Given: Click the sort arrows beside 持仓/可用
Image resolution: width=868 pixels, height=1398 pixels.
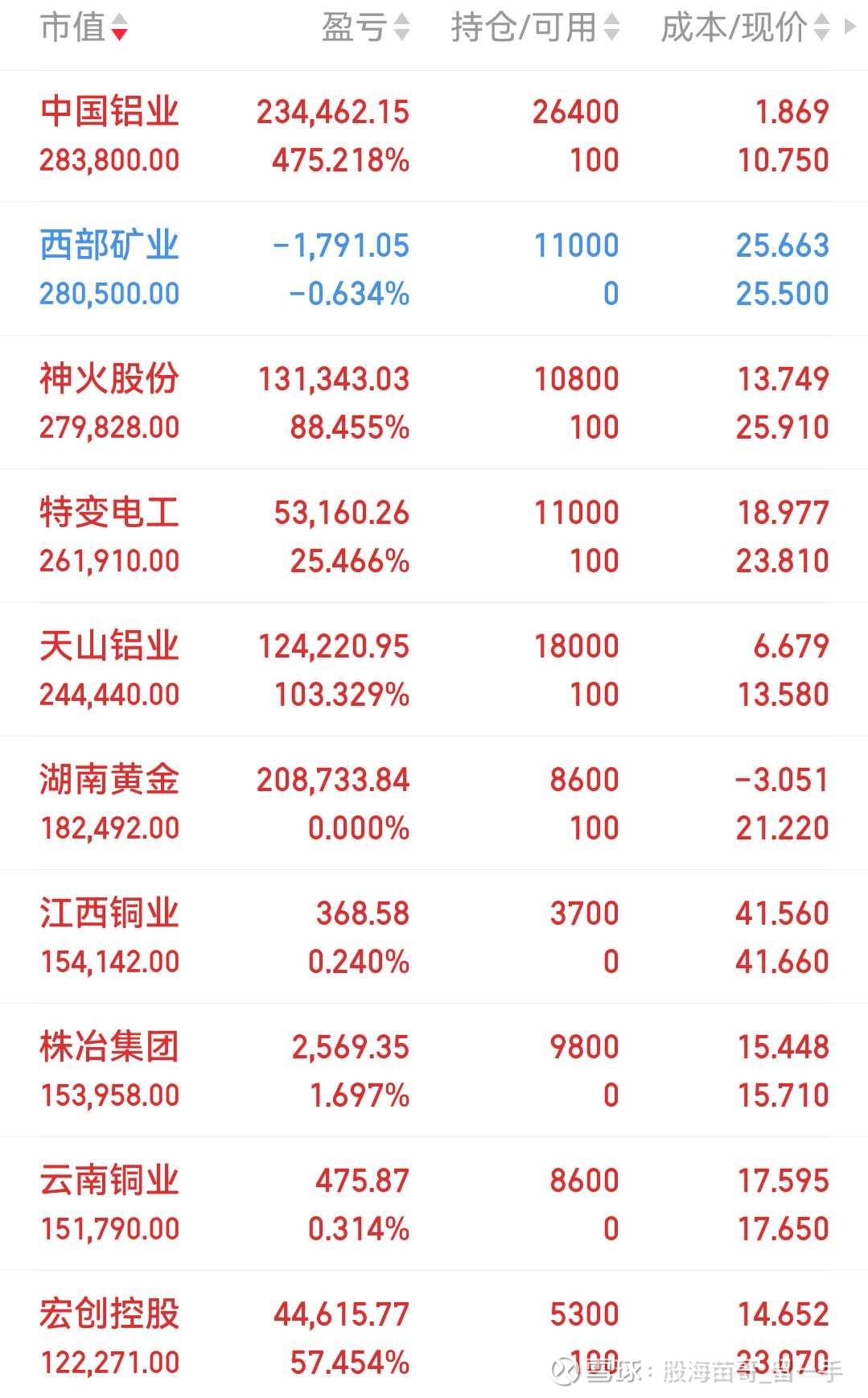Looking at the screenshot, I should click(611, 27).
